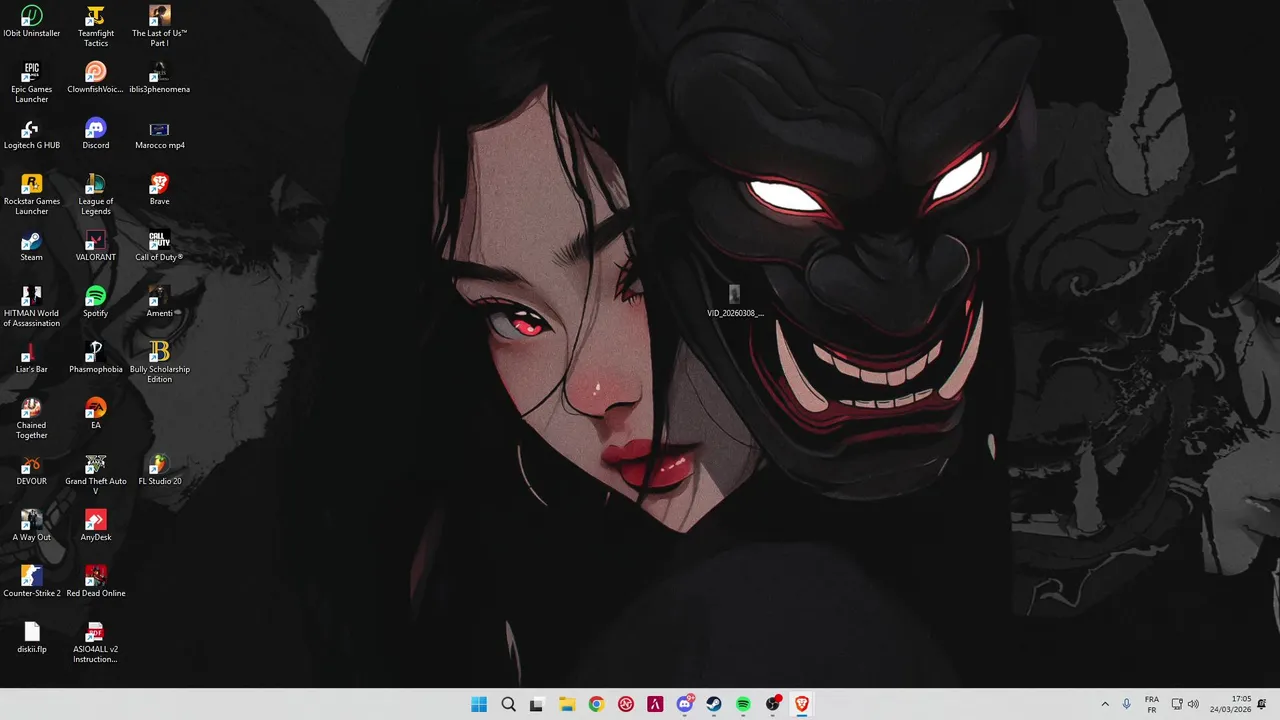
Task: Select the Marocco mp4 video file
Action: [160, 134]
